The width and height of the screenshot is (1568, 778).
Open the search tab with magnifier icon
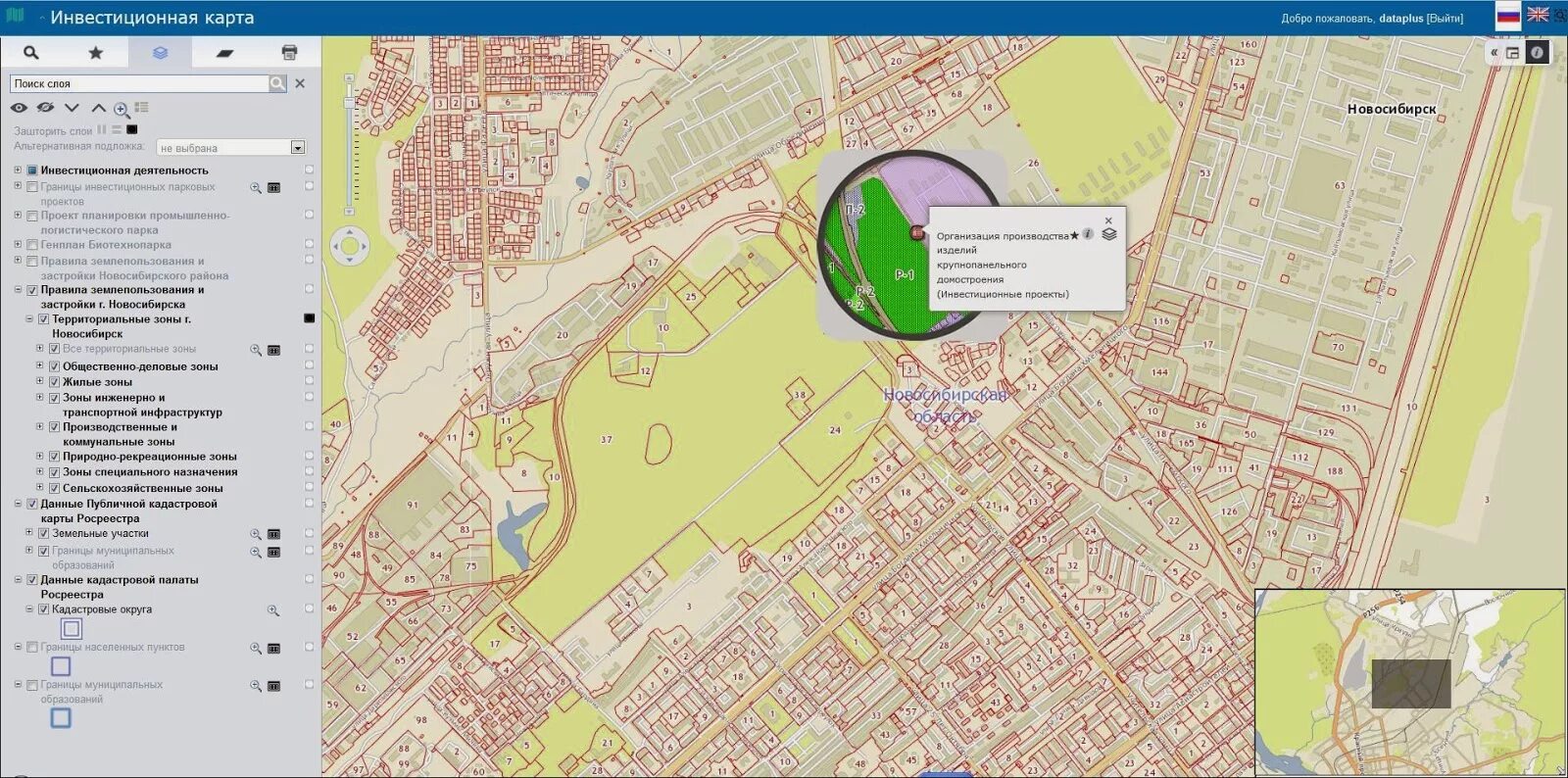[31, 52]
